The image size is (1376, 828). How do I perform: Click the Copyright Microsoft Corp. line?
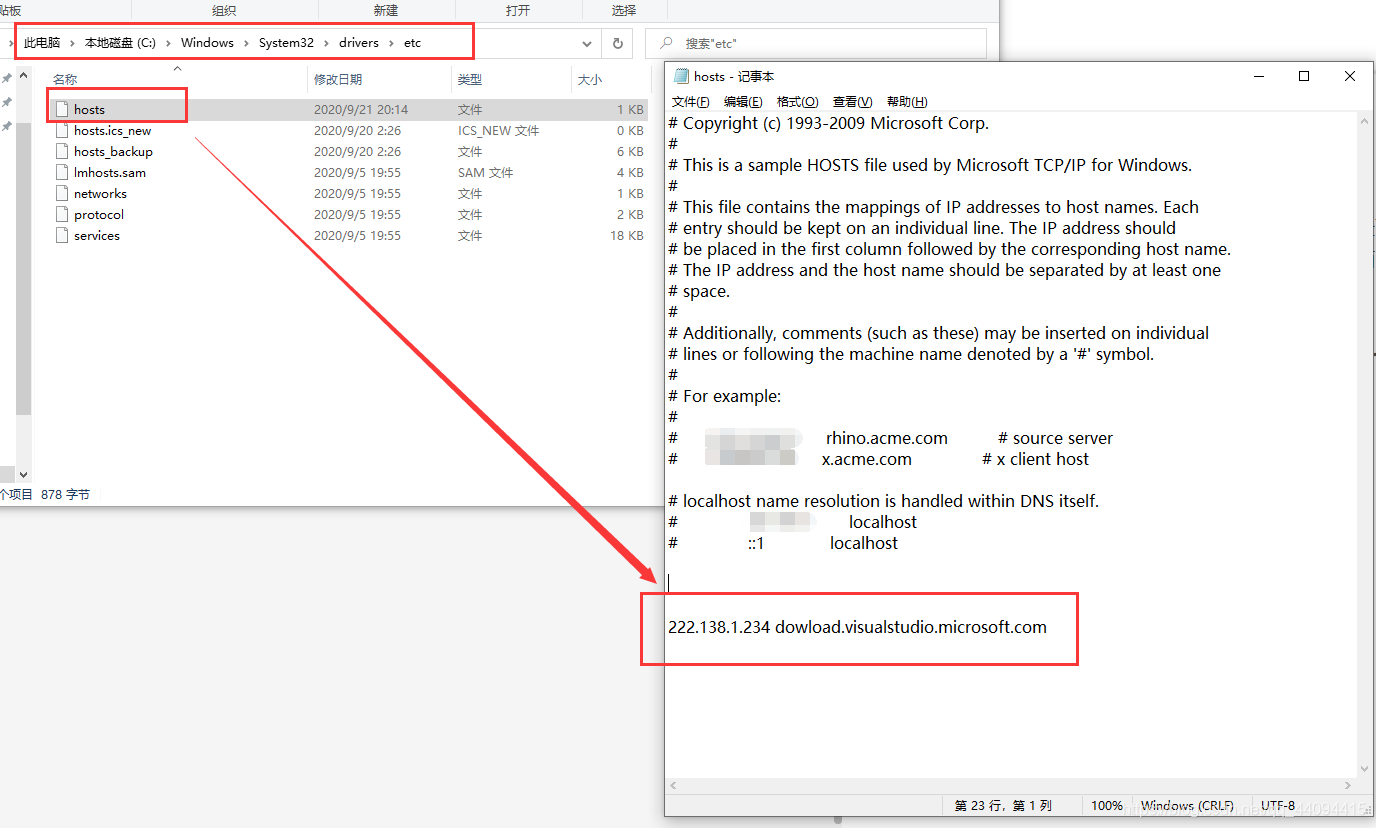pyautogui.click(x=828, y=123)
